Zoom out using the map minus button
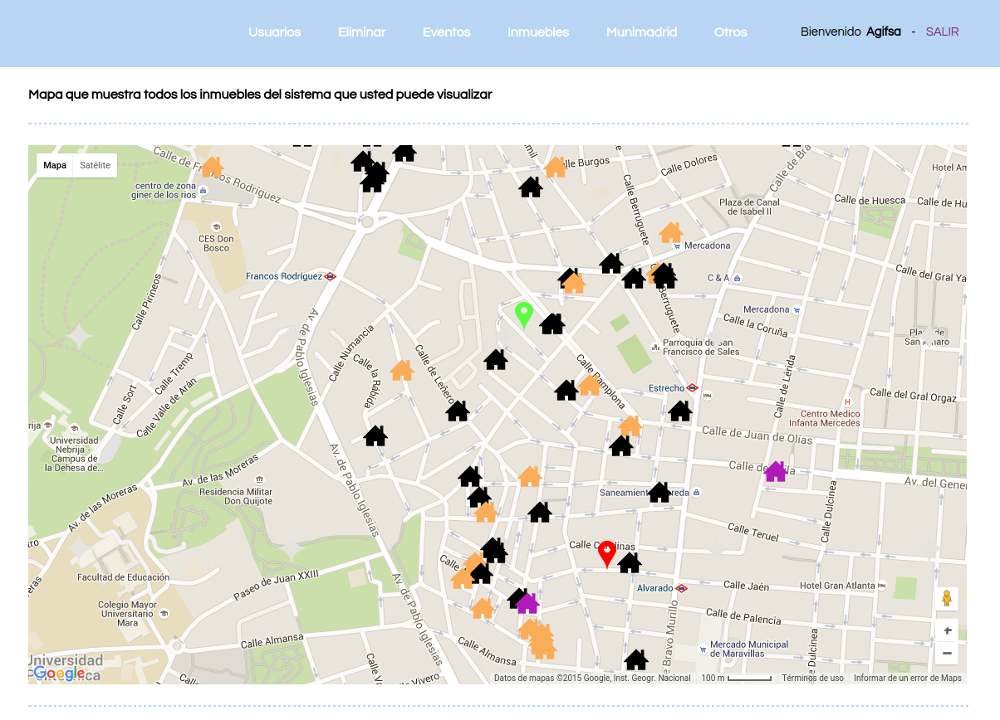 tap(947, 654)
